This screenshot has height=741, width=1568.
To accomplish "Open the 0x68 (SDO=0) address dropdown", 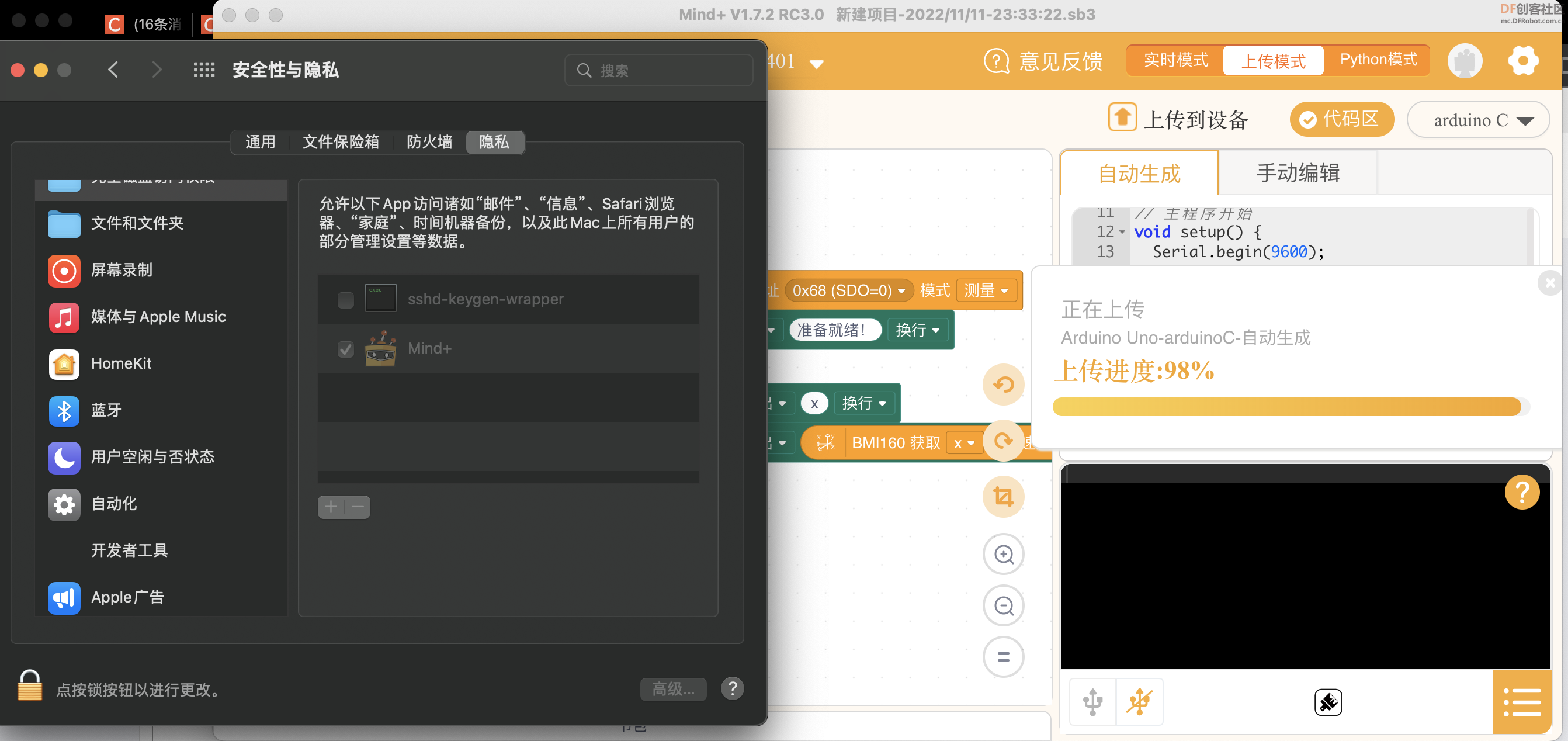I will point(849,291).
